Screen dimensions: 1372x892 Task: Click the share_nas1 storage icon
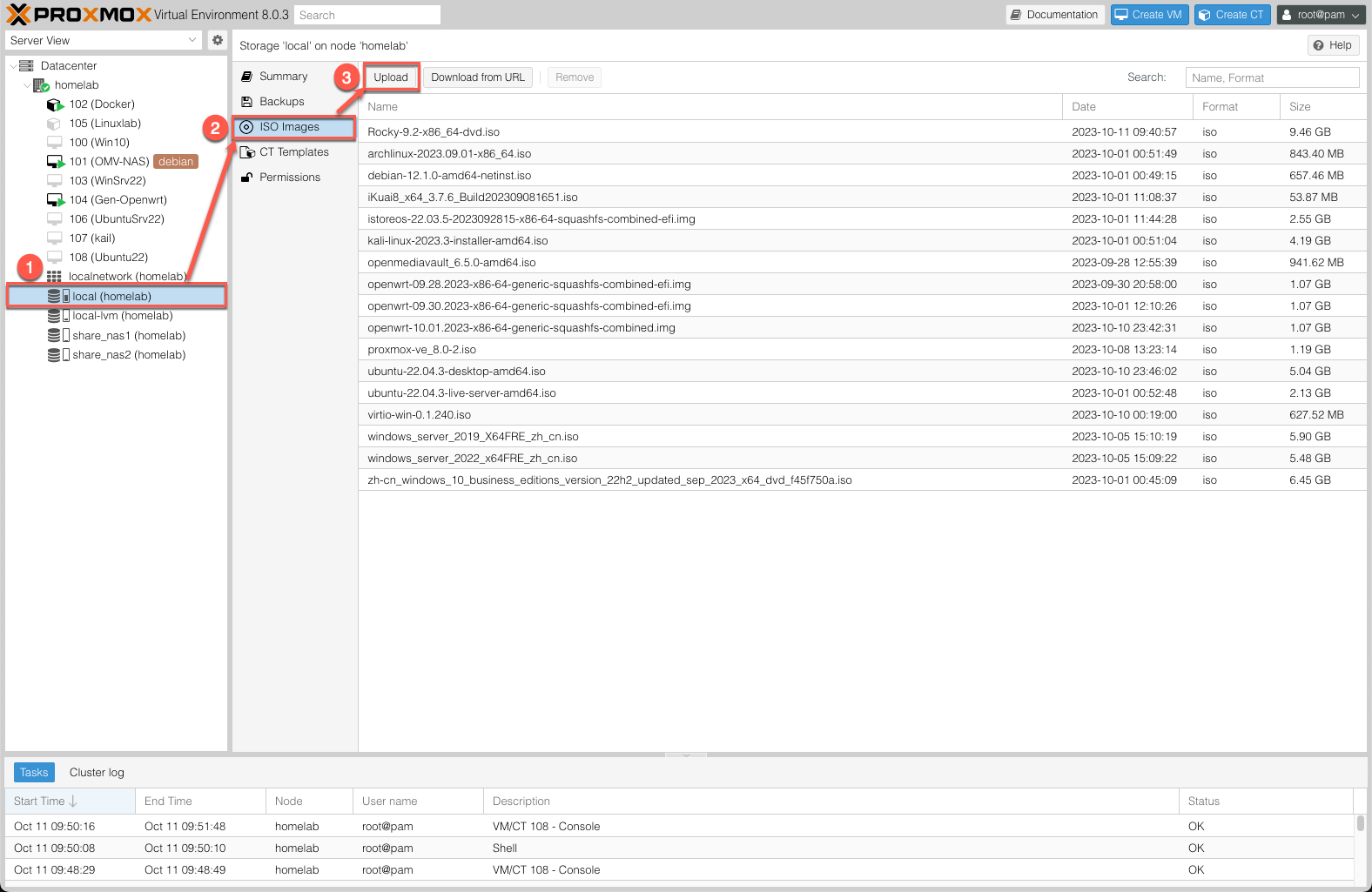58,336
